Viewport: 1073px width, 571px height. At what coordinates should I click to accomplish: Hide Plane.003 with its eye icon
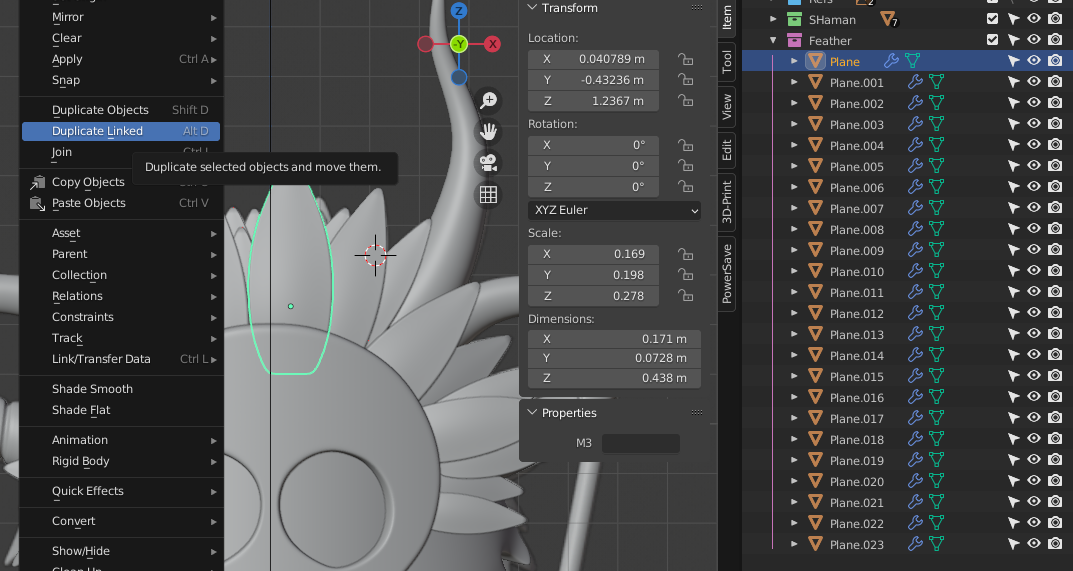[x=1034, y=124]
